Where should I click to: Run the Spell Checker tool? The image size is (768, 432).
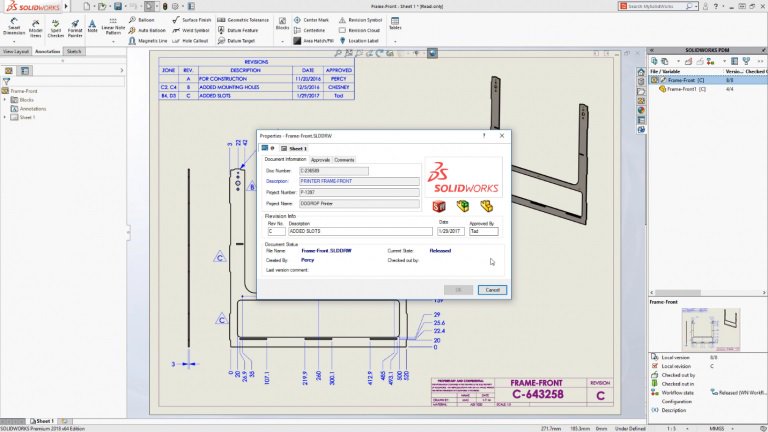tap(55, 28)
